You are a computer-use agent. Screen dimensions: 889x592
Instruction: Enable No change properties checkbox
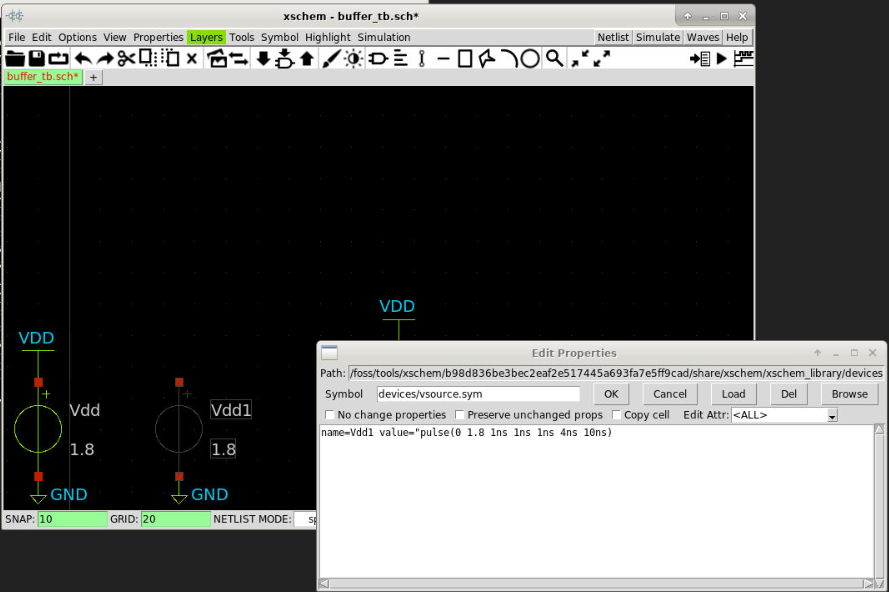(x=329, y=415)
